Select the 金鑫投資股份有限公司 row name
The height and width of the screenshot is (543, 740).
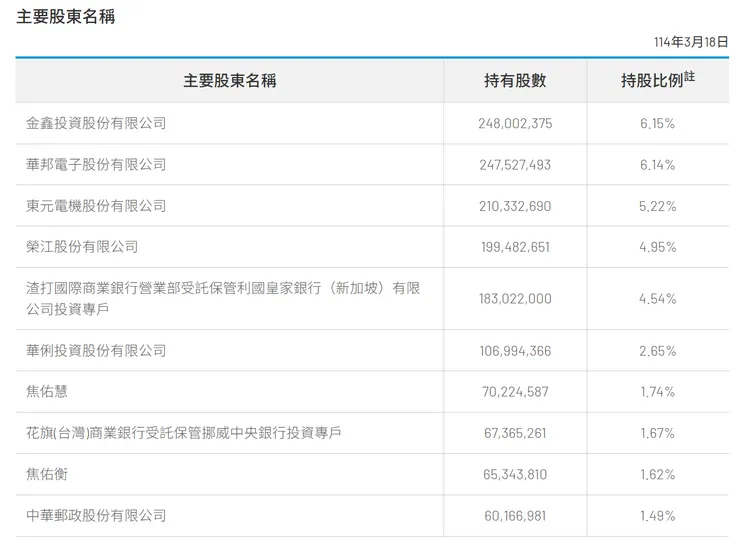[96, 123]
